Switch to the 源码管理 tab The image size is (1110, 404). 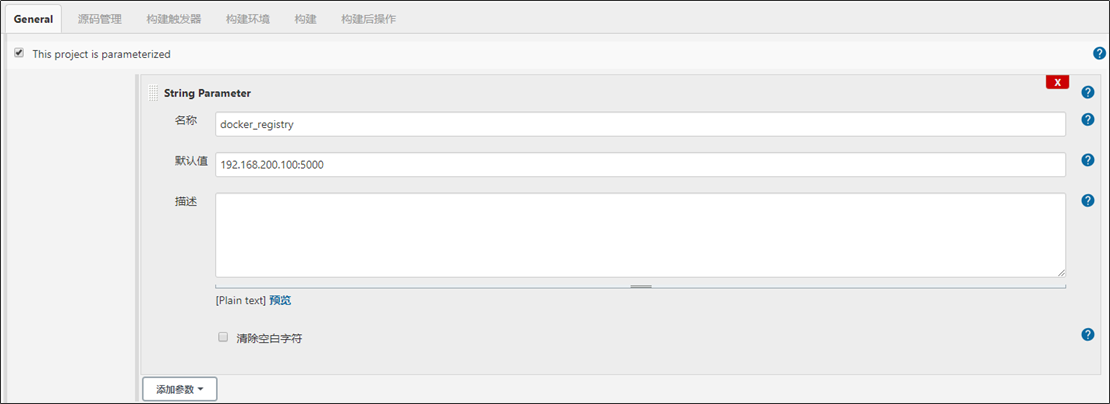tap(100, 19)
